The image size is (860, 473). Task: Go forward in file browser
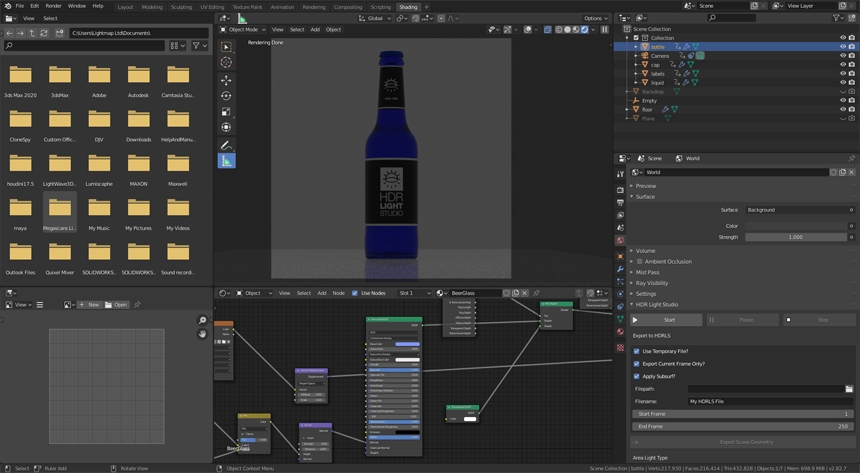[x=20, y=33]
